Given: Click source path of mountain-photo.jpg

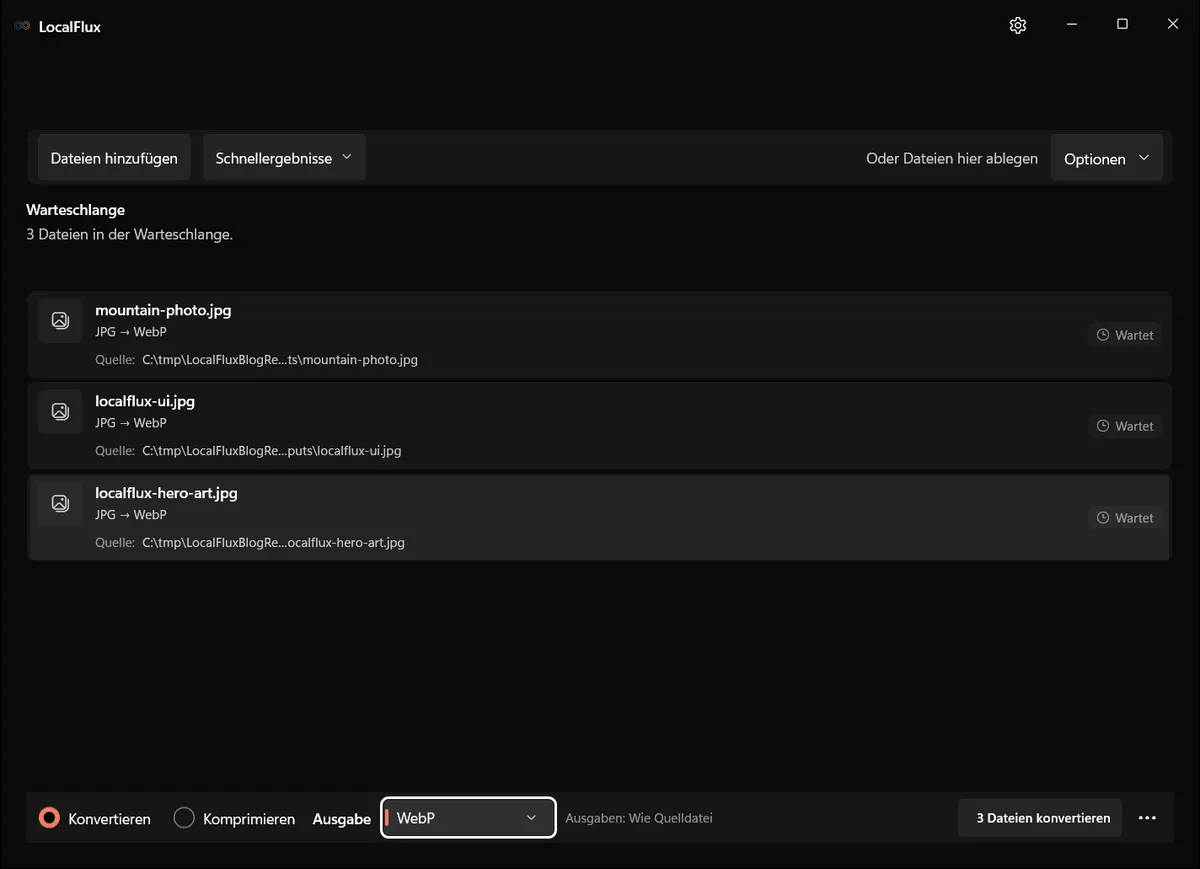Looking at the screenshot, I should (280, 360).
